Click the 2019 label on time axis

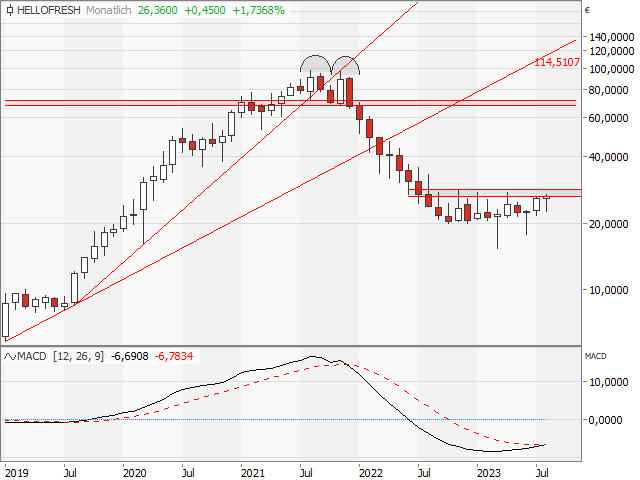[x=16, y=473]
